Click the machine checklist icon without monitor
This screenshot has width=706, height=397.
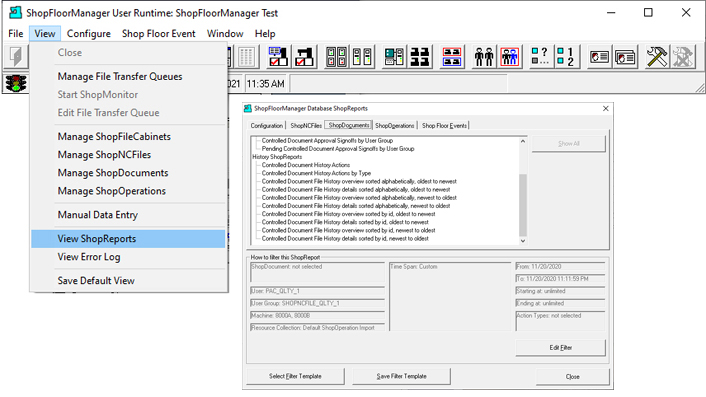pyautogui.click(x=305, y=57)
